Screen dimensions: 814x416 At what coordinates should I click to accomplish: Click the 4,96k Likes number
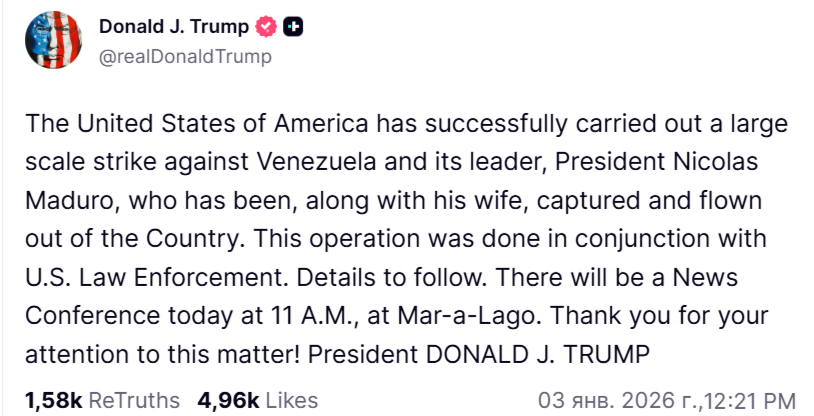(x=228, y=400)
